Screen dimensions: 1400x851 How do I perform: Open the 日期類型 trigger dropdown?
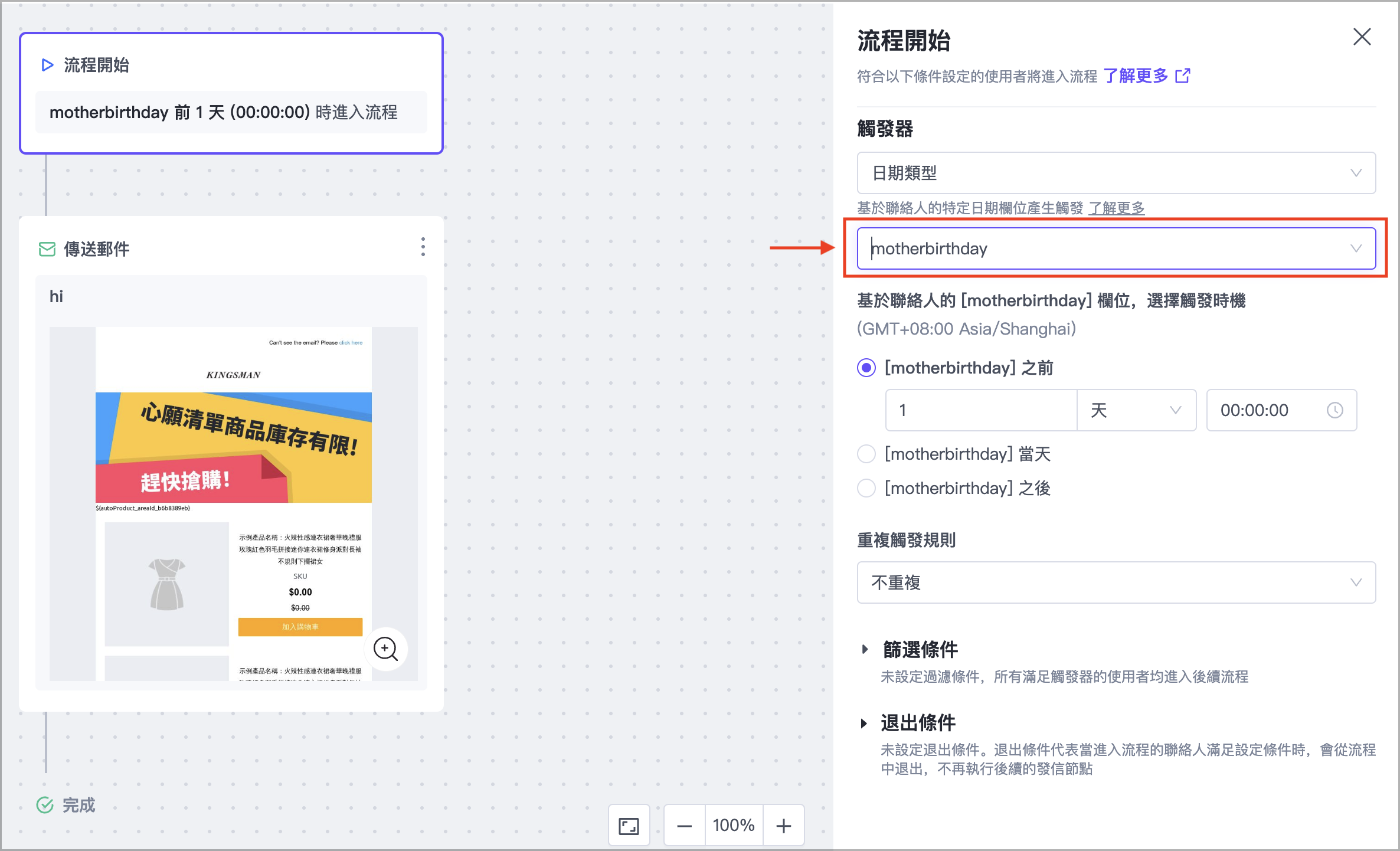(x=1116, y=173)
